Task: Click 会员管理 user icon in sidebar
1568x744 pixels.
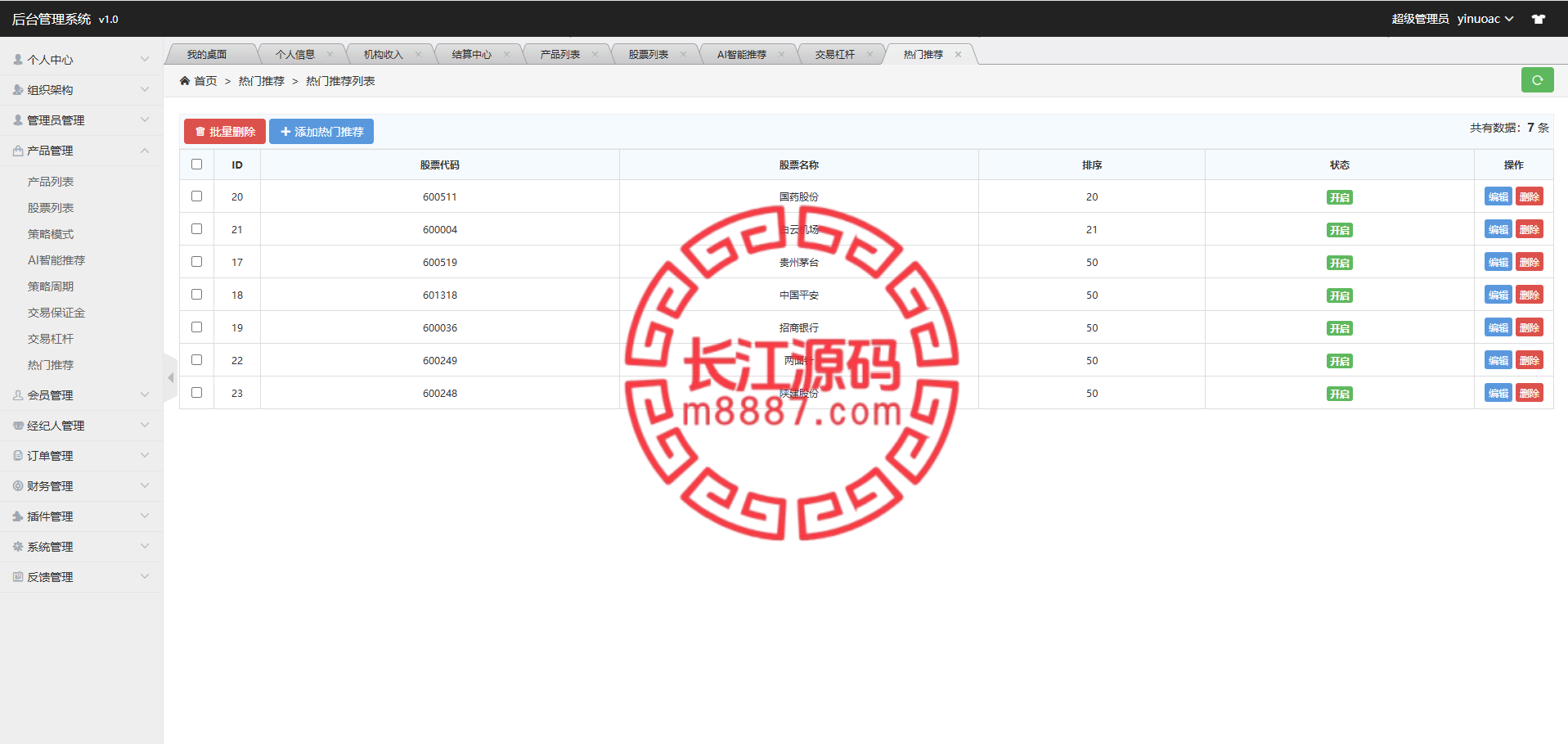Action: pos(18,395)
